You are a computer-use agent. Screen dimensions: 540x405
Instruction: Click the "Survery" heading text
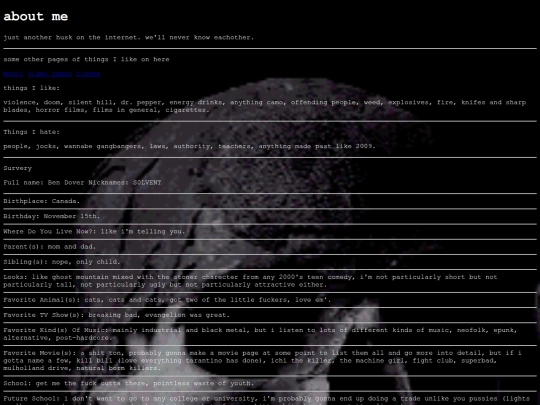[x=18, y=168]
